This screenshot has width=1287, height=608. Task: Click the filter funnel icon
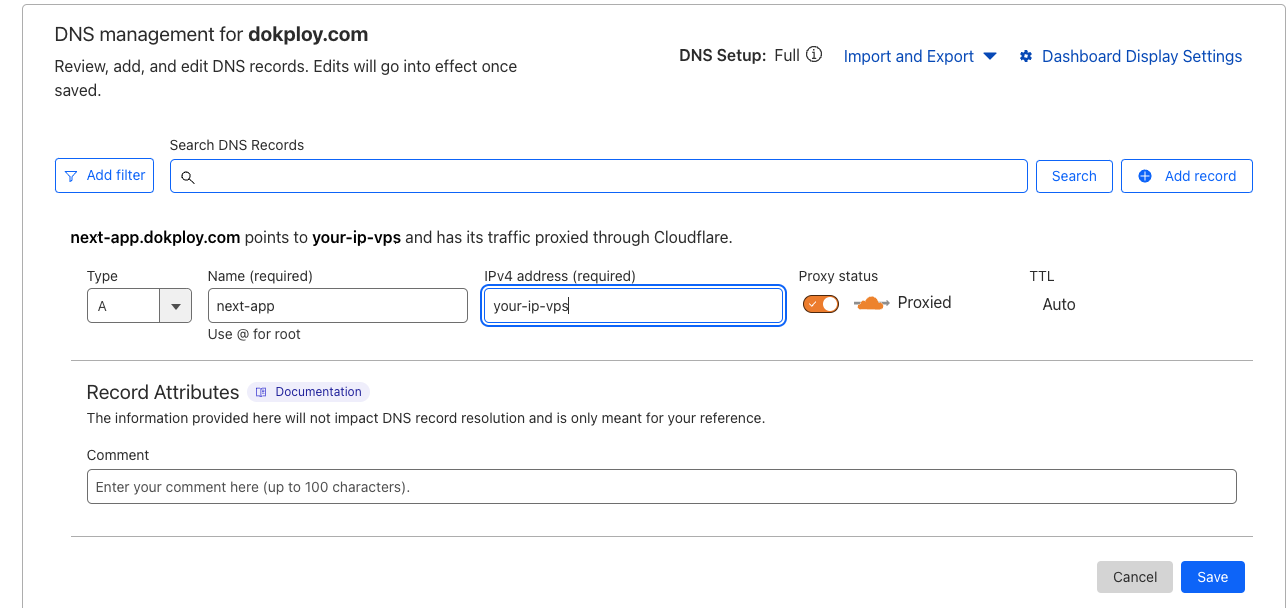(x=71, y=176)
